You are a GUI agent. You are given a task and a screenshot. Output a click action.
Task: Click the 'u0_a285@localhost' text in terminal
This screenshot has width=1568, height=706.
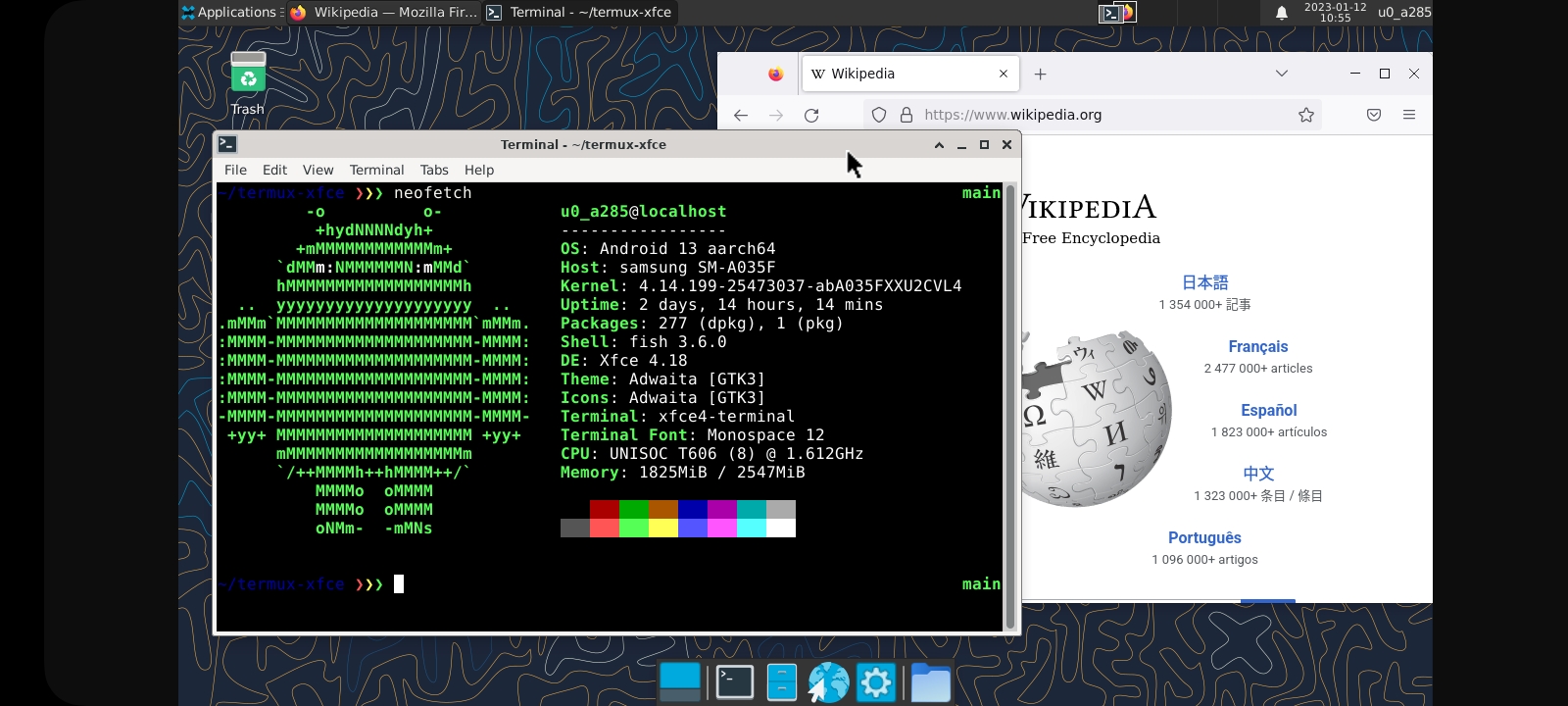pos(643,212)
